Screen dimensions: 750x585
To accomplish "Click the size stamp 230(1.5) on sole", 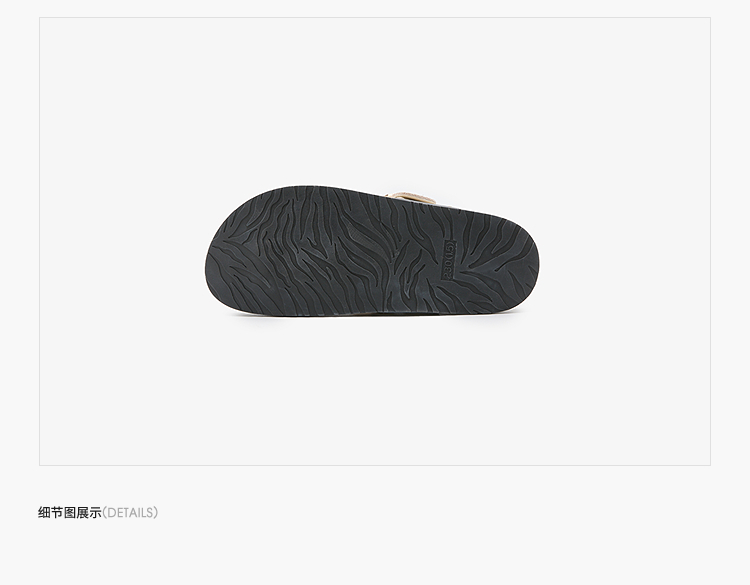I will tap(449, 260).
